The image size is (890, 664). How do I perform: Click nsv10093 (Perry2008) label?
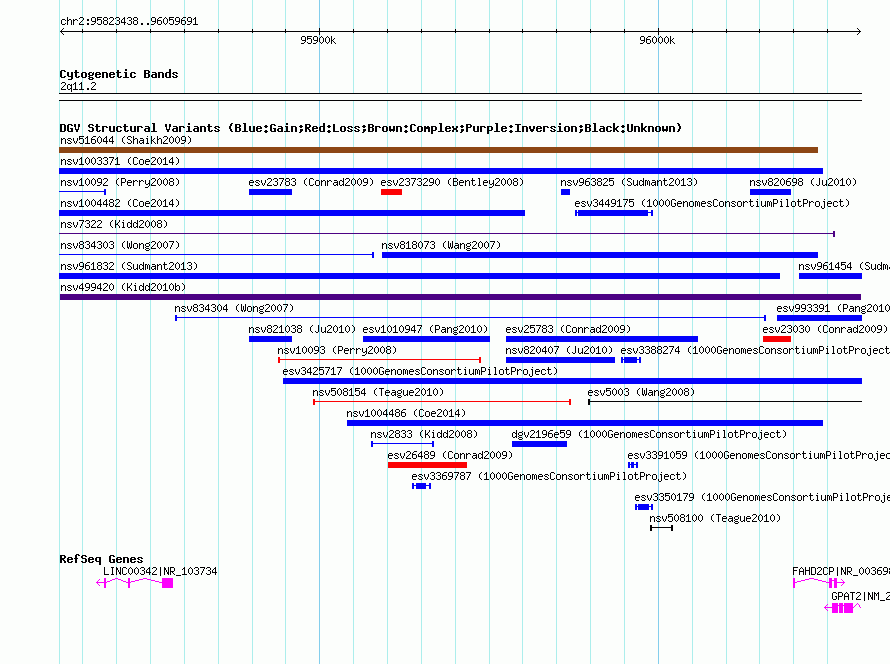tap(337, 350)
